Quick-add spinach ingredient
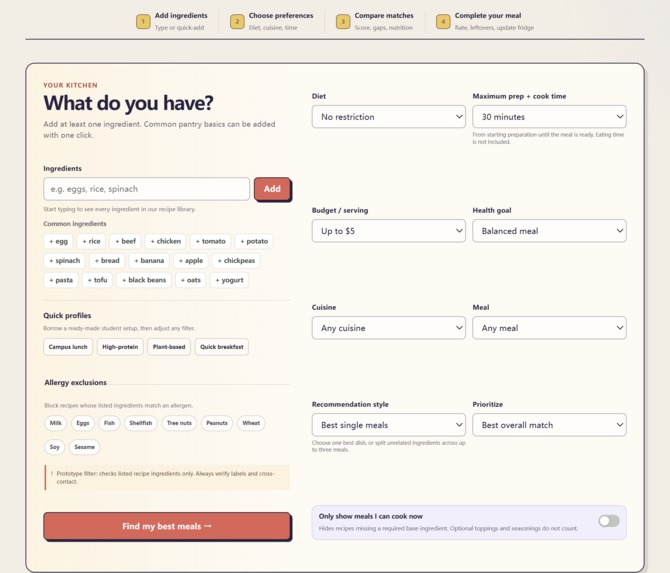Screen dimensions: 670x573 pos(64,260)
